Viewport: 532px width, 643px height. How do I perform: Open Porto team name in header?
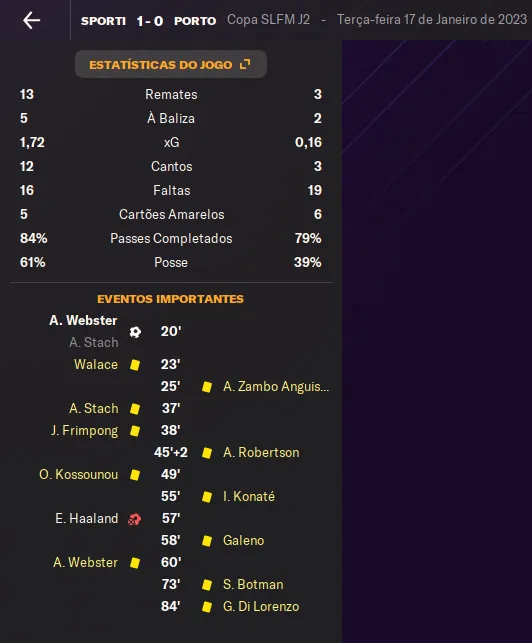[x=195, y=21]
